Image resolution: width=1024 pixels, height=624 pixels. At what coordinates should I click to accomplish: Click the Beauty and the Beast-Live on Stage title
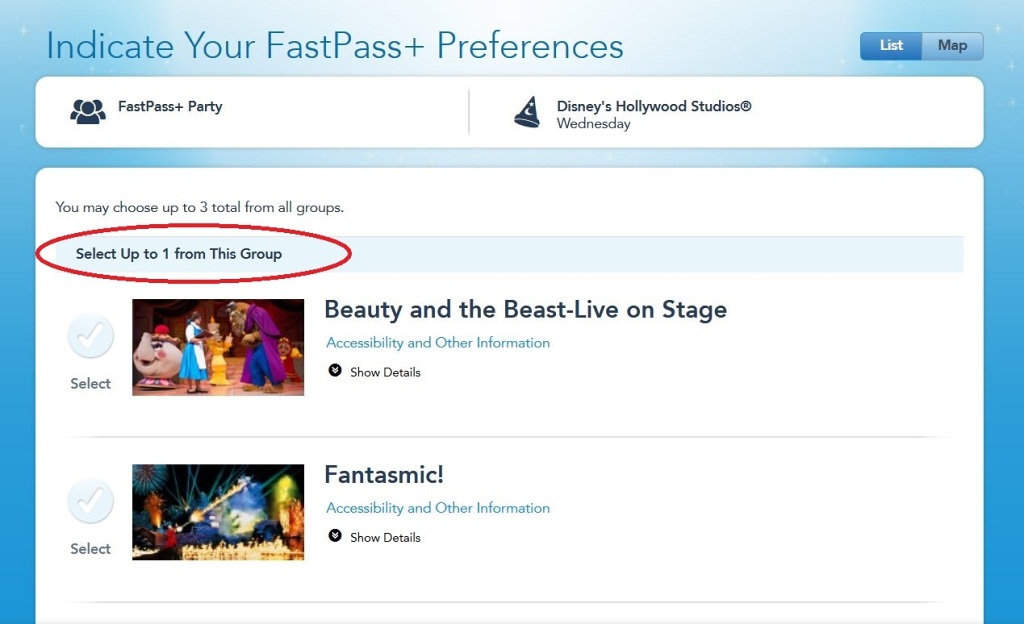click(526, 309)
